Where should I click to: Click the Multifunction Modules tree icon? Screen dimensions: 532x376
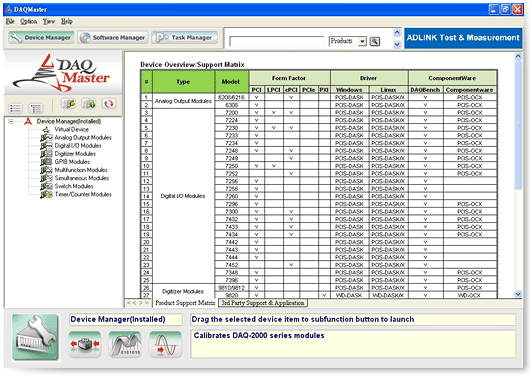pyautogui.click(x=46, y=170)
